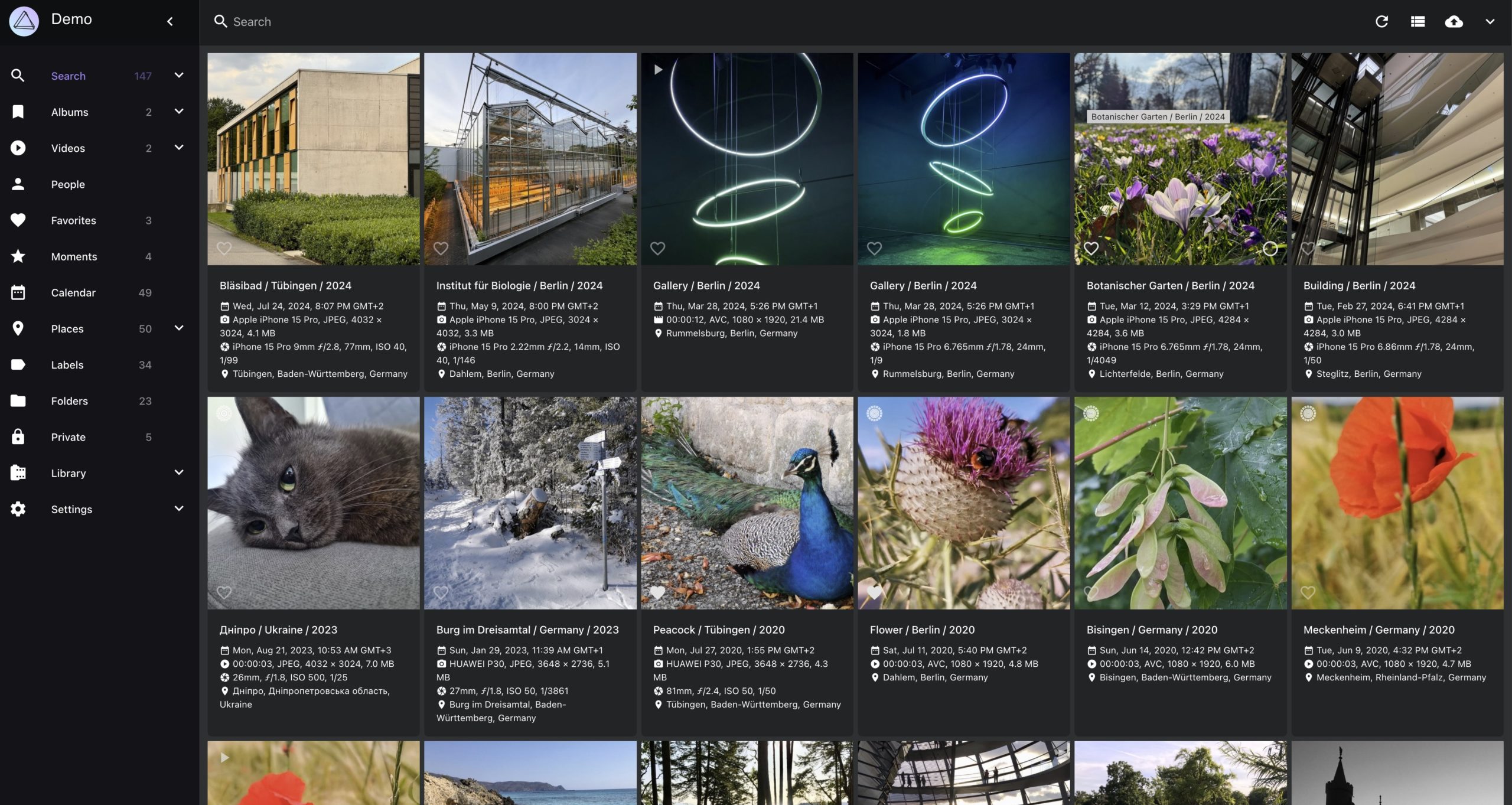
Task: Open the Calendar icon in the sidebar
Action: 18,292
